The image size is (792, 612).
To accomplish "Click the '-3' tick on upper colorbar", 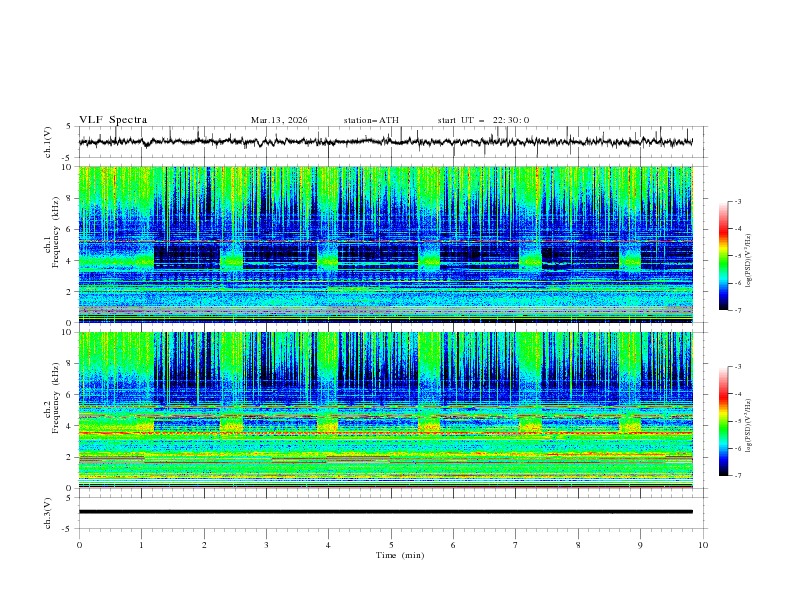I will [738, 201].
